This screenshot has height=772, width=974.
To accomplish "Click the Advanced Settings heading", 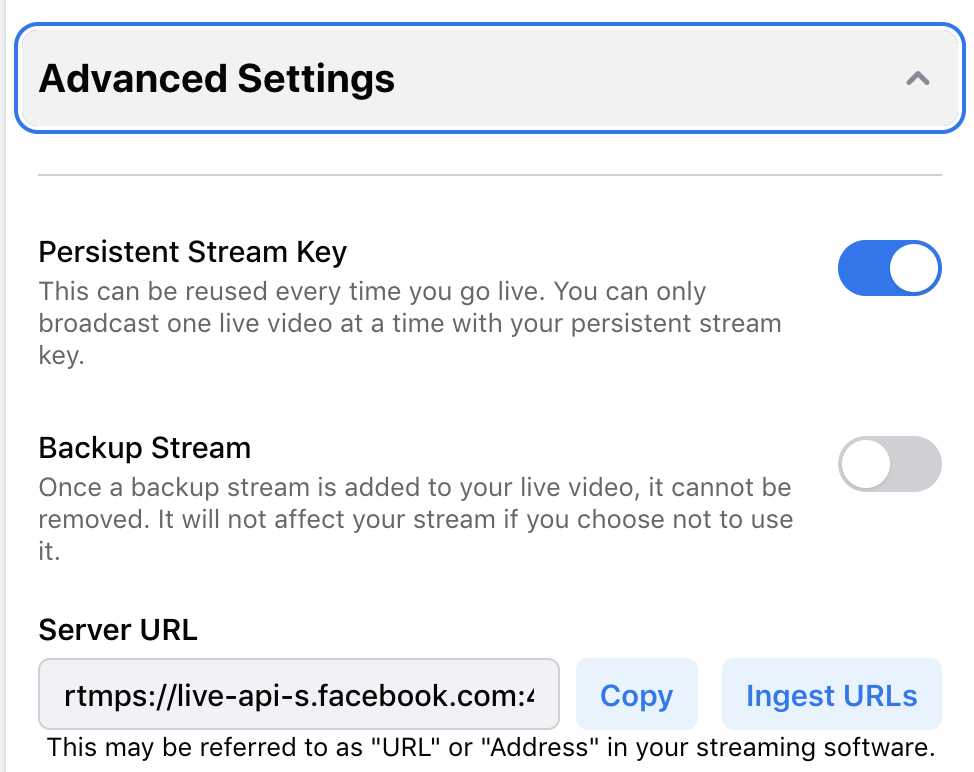I will click(216, 78).
